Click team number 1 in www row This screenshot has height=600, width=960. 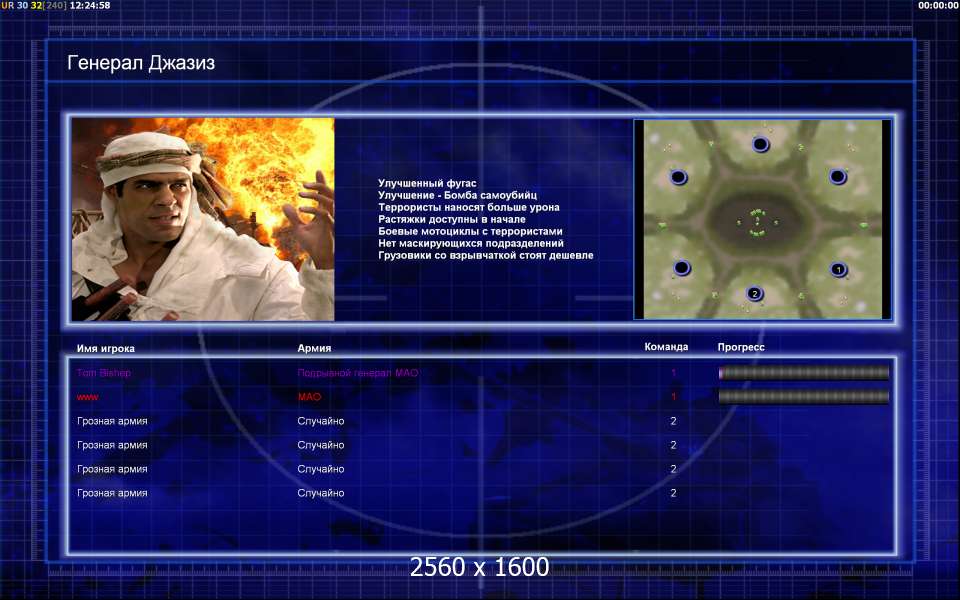click(x=673, y=397)
